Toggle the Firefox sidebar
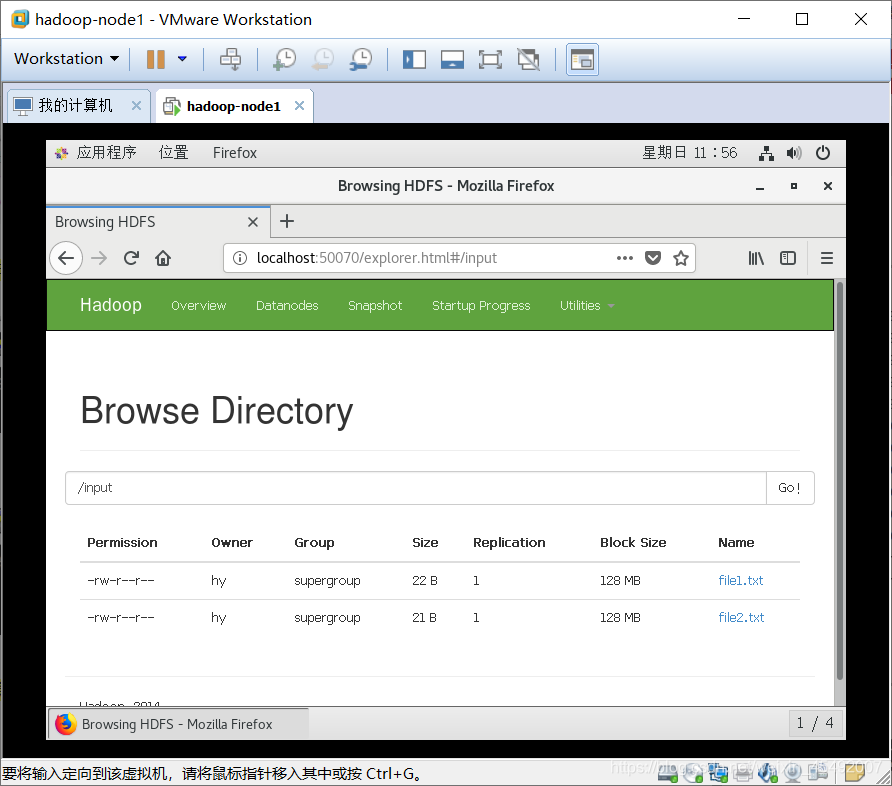This screenshot has height=786, width=892. [788, 258]
